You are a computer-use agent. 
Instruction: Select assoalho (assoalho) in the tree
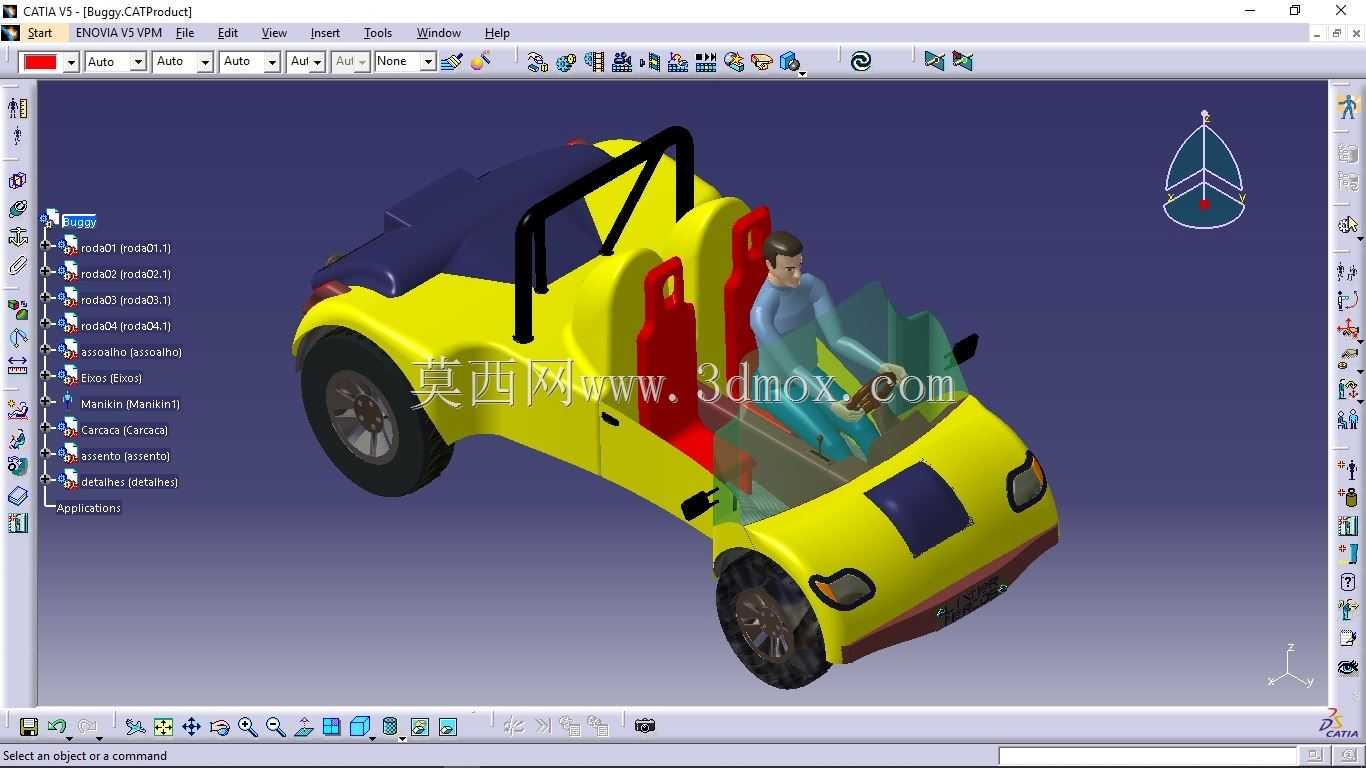[x=131, y=352]
